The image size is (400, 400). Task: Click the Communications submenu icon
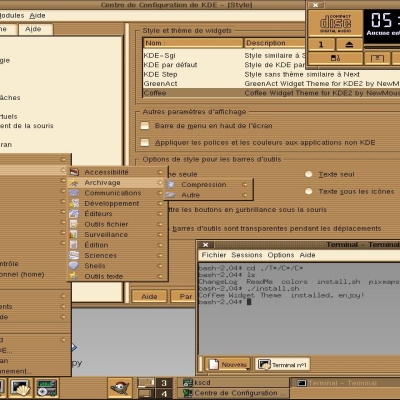[74, 193]
